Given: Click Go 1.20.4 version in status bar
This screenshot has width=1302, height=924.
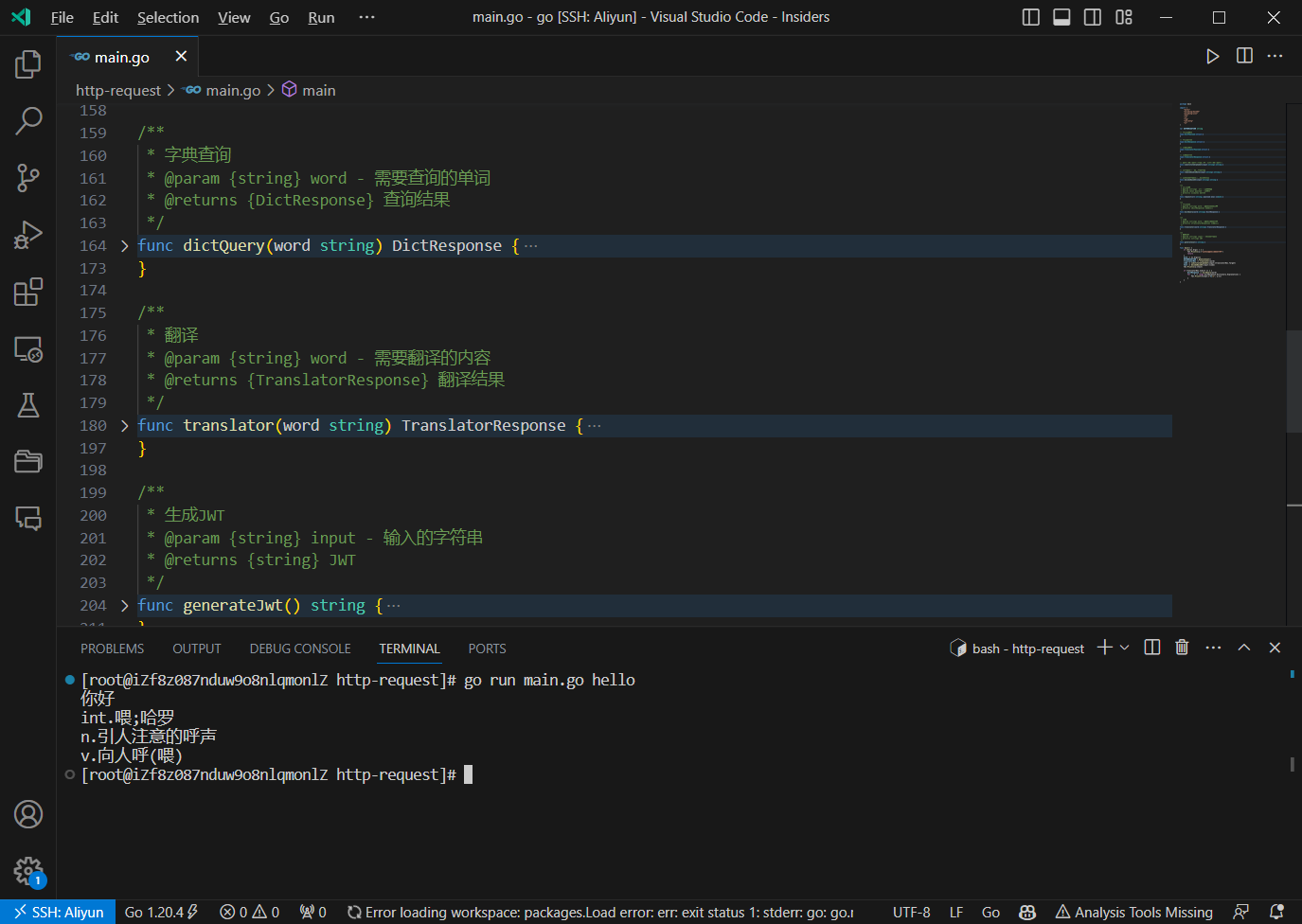Looking at the screenshot, I should coord(161,912).
